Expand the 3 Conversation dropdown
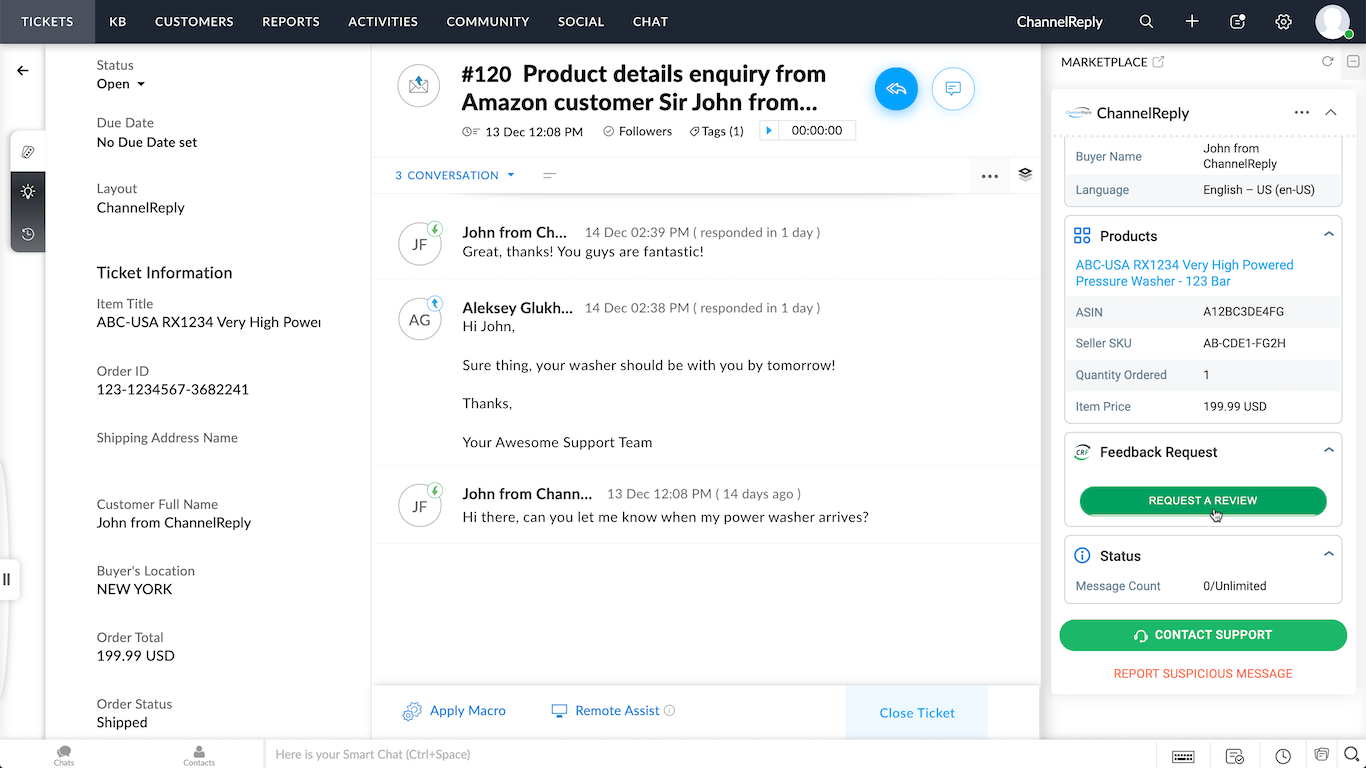 click(x=455, y=175)
